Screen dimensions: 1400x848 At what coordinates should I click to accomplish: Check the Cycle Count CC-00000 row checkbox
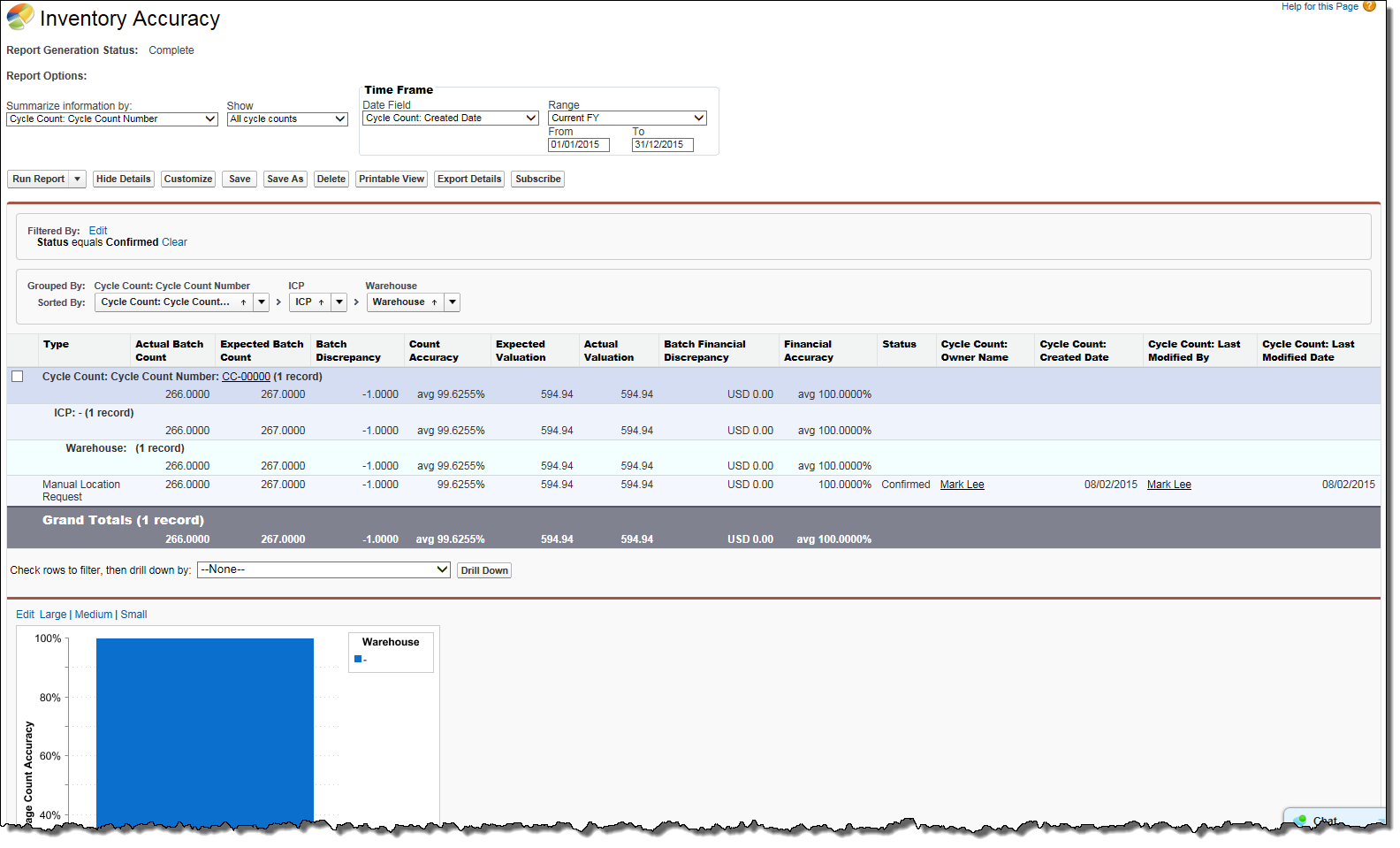click(17, 377)
